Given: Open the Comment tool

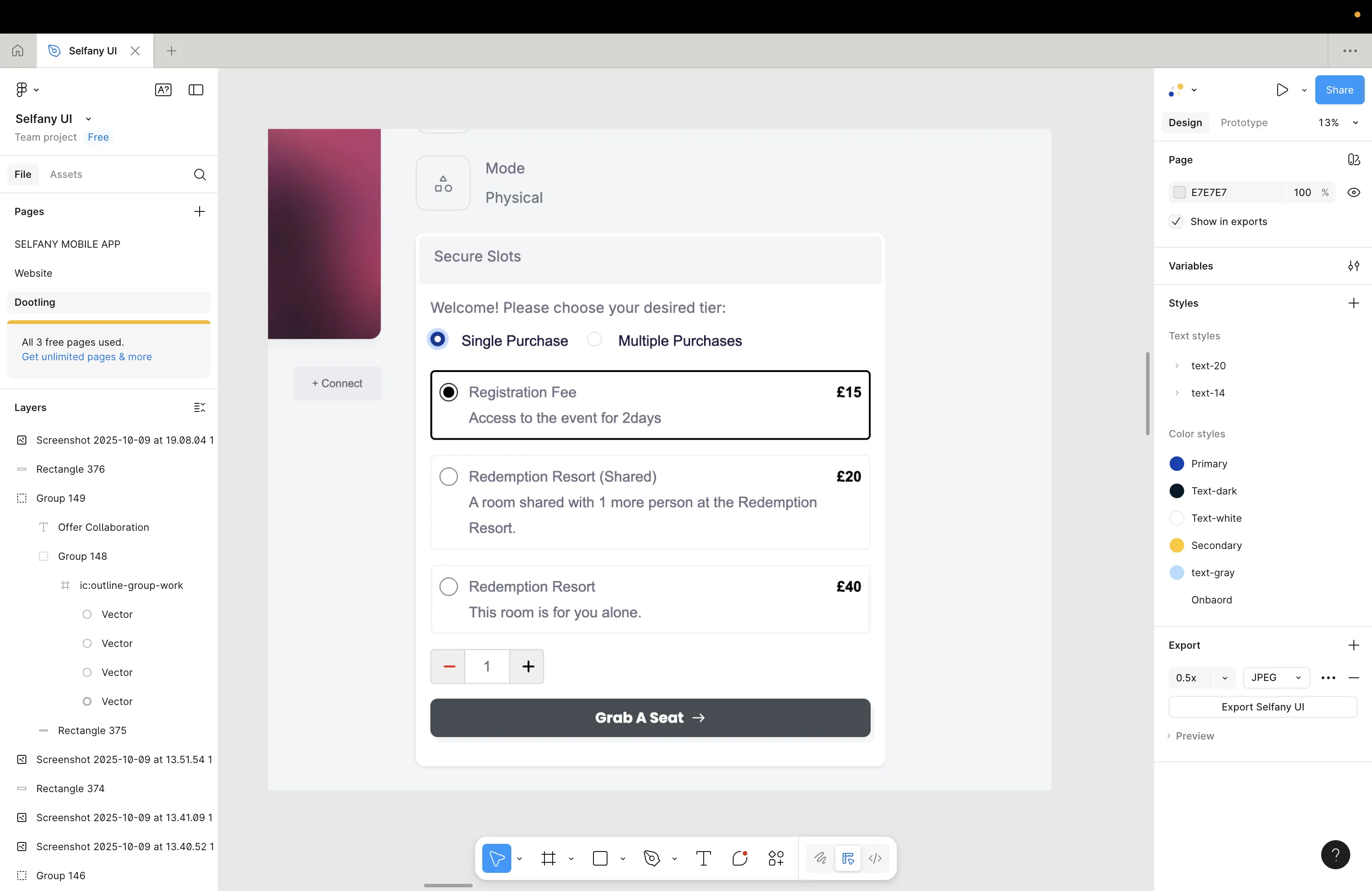Looking at the screenshot, I should click(740, 858).
